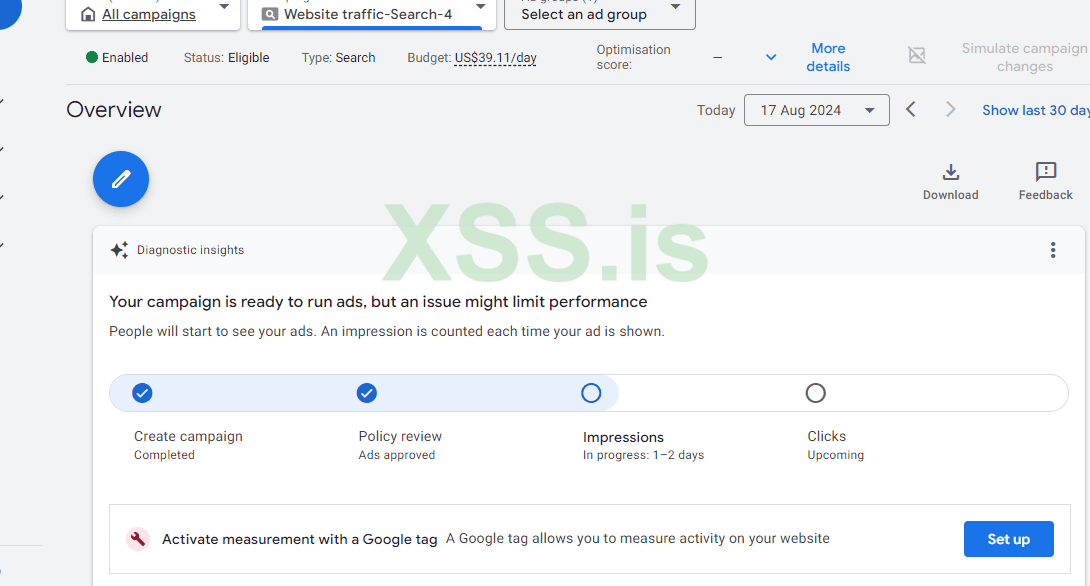Open the All campaigns dropdown arrow
Screen dimensions: 1090x586
pos(224,7)
